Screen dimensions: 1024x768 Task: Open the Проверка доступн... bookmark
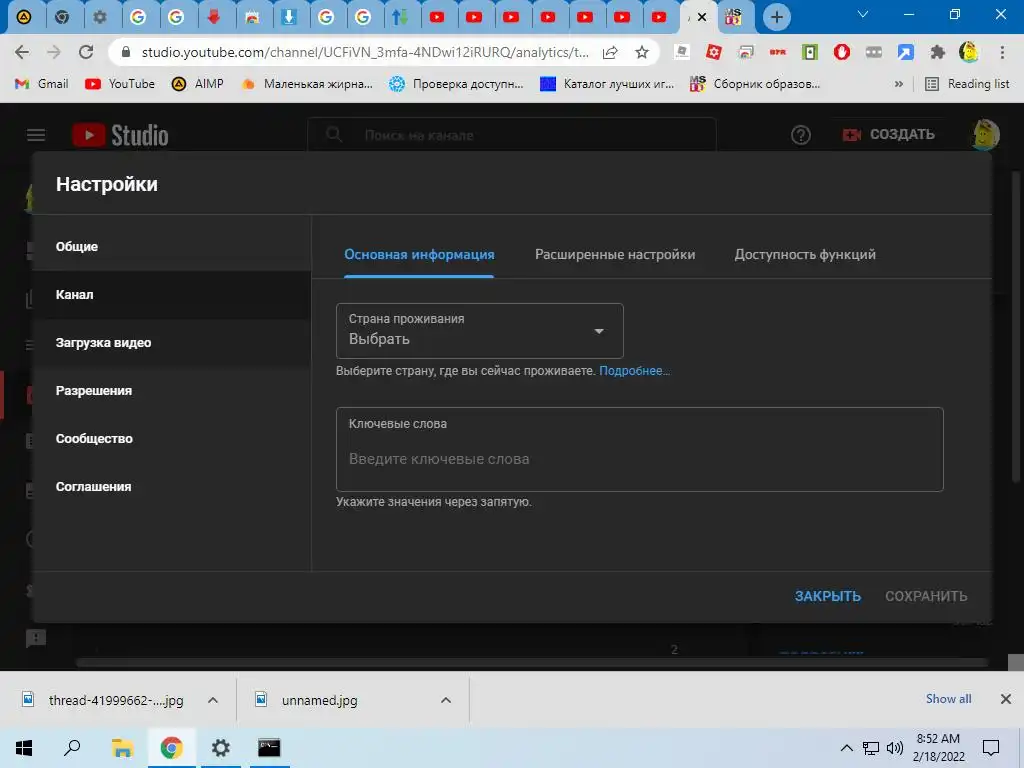[456, 84]
